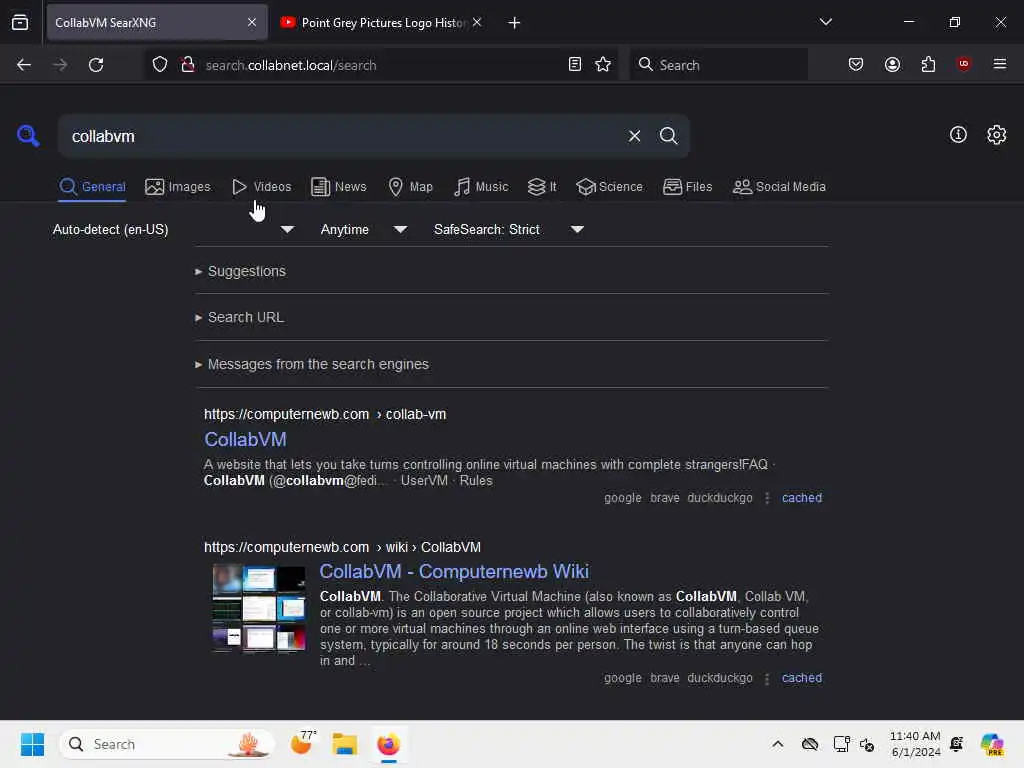1024x768 pixels.
Task: Select the General search category
Action: 92,187
